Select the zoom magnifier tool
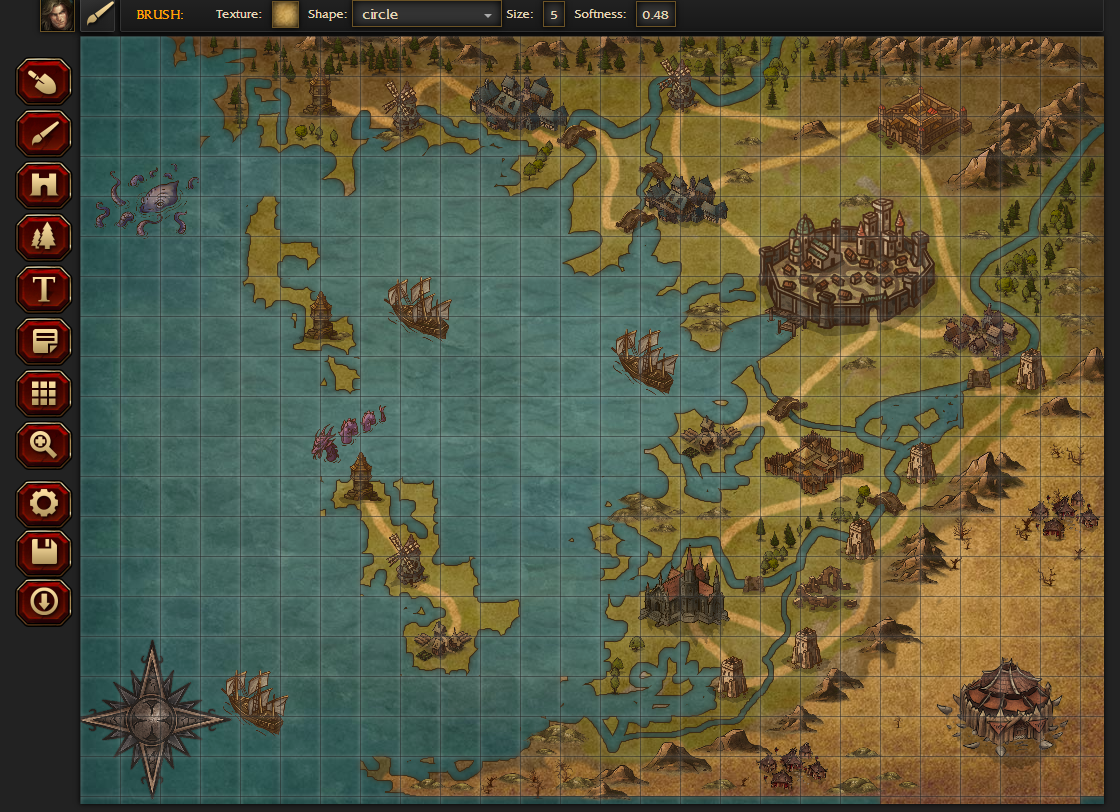This screenshot has width=1120, height=812. pos(43,445)
